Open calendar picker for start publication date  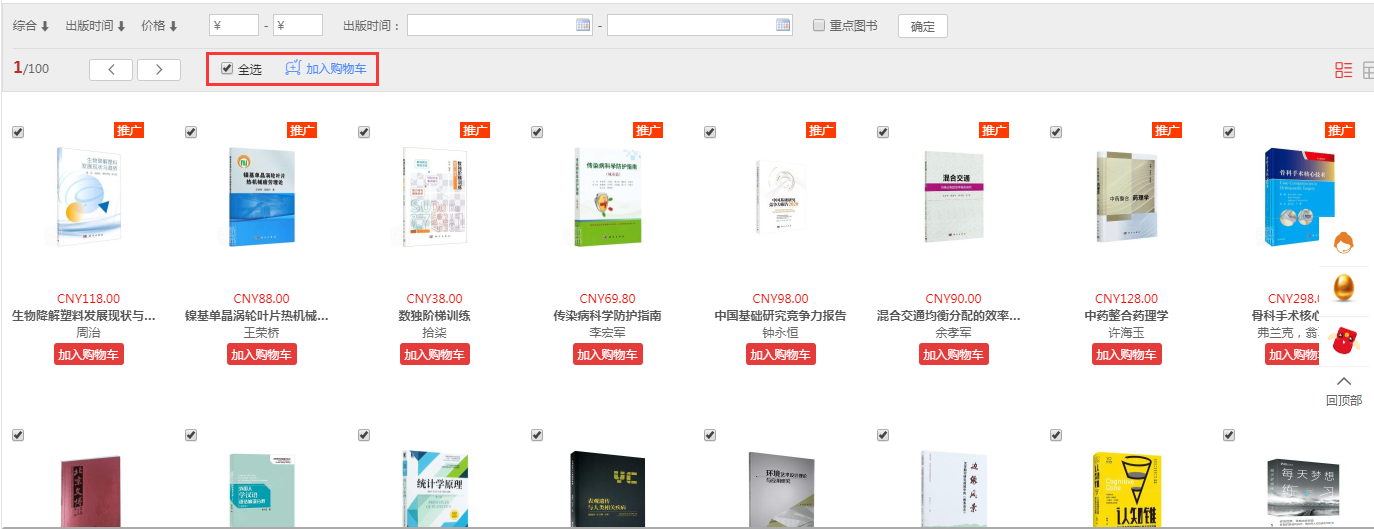pyautogui.click(x=583, y=25)
